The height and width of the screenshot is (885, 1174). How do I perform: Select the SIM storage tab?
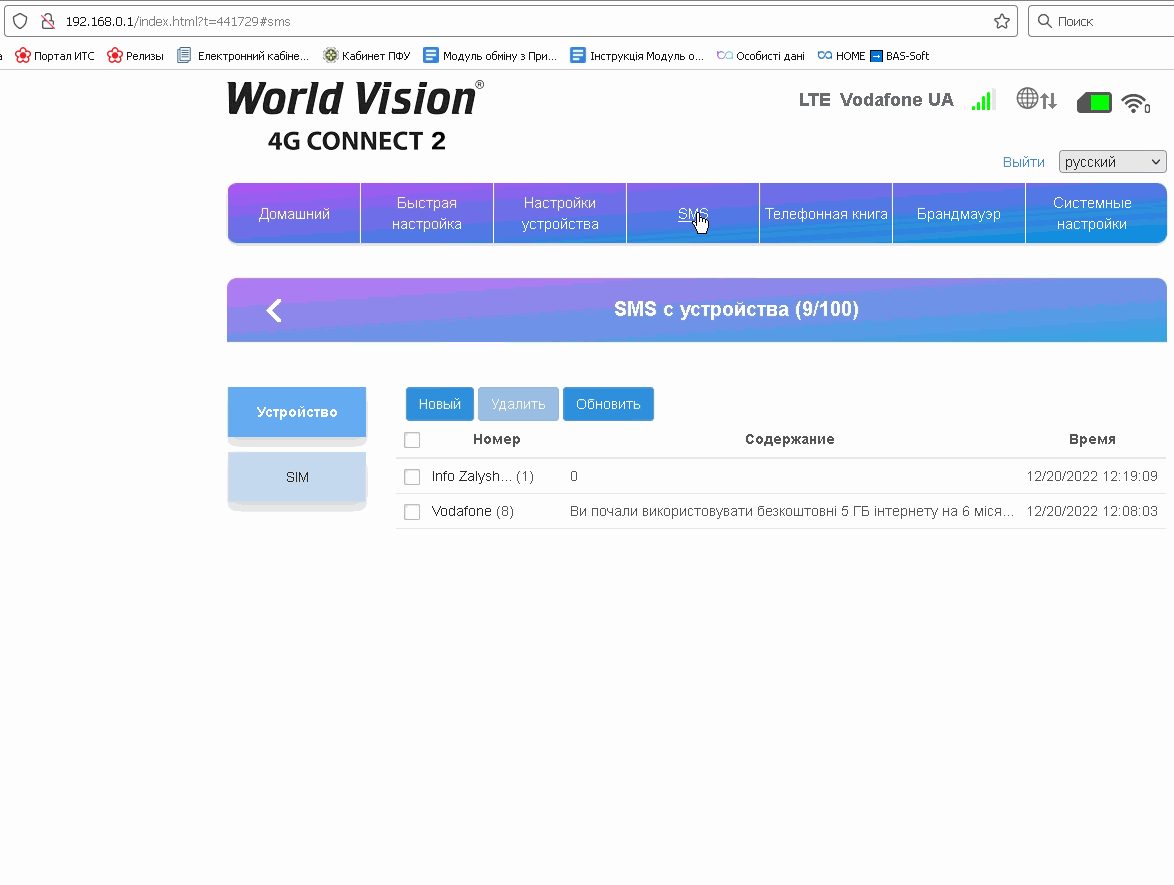(x=296, y=477)
